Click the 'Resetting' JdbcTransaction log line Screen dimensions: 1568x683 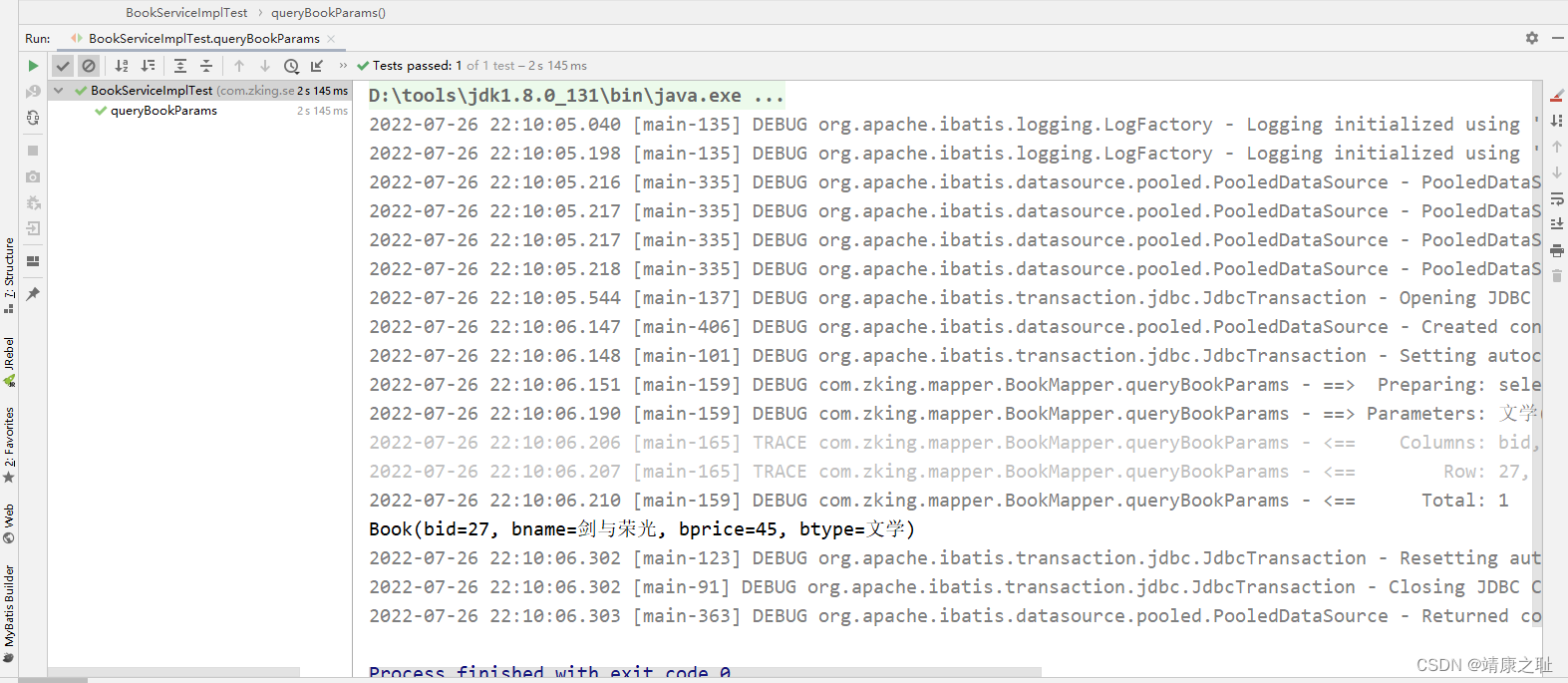[x=954, y=558]
